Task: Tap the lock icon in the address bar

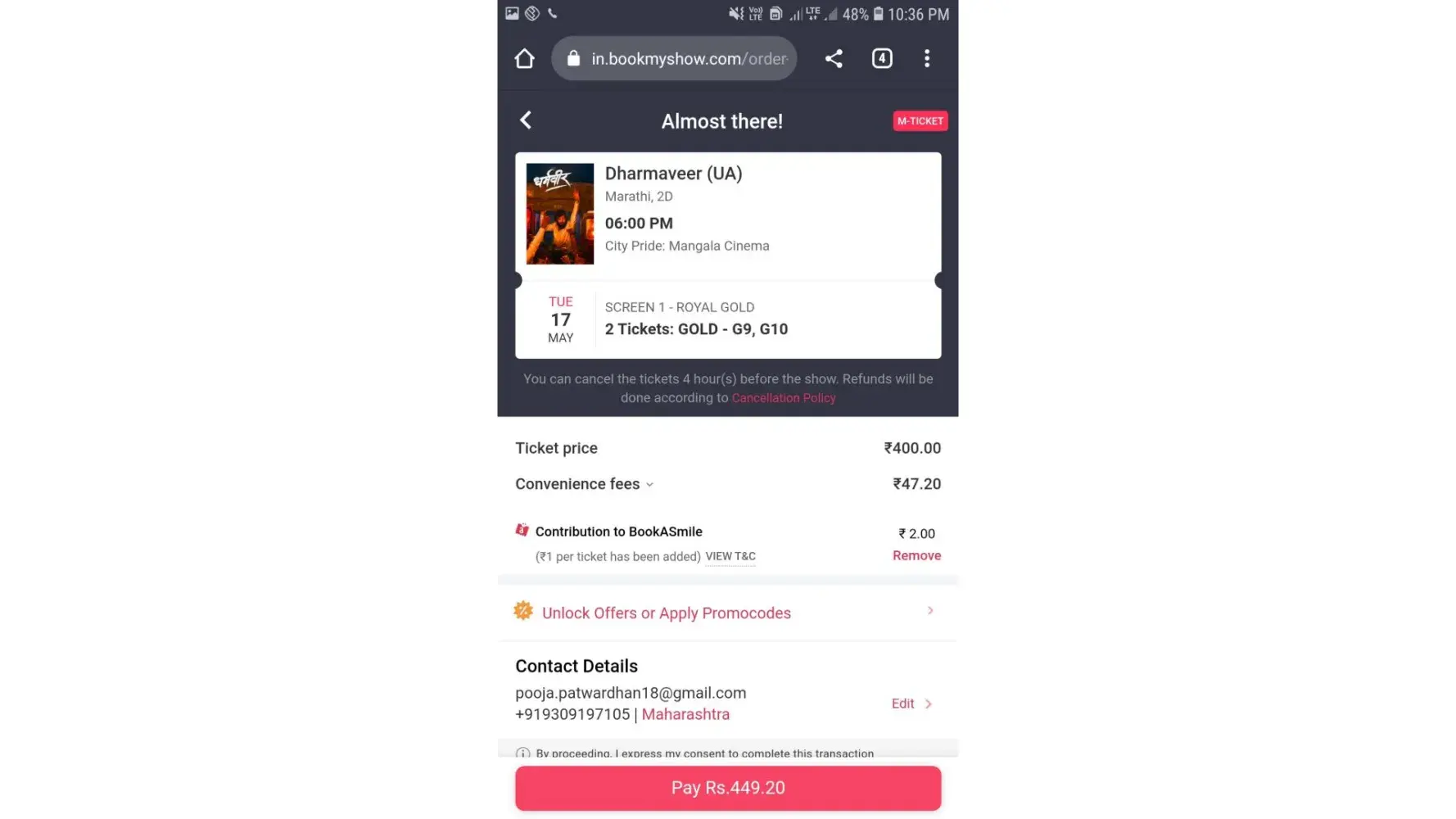Action: click(573, 58)
